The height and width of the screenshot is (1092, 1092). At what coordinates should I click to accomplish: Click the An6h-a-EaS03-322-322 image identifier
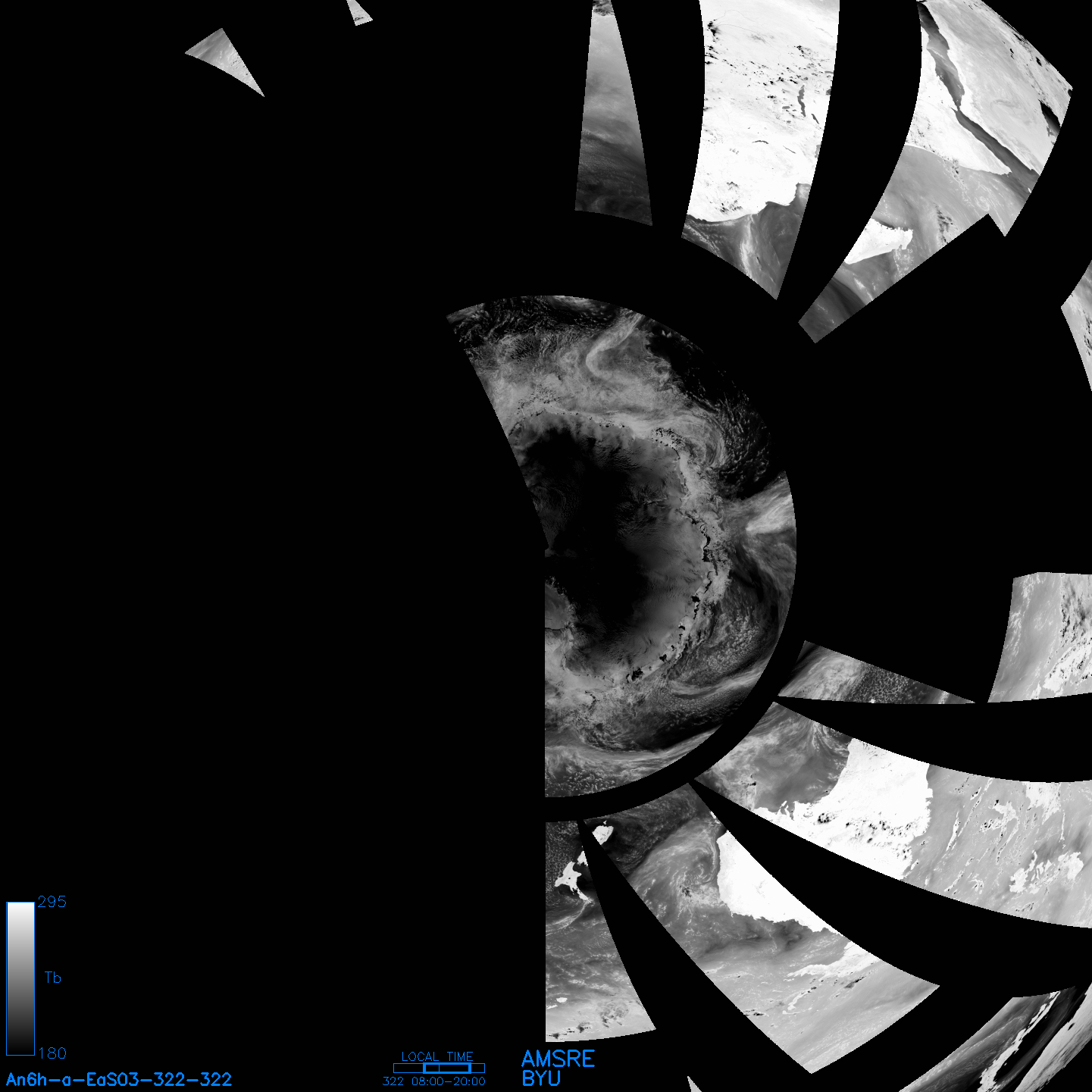click(119, 1079)
